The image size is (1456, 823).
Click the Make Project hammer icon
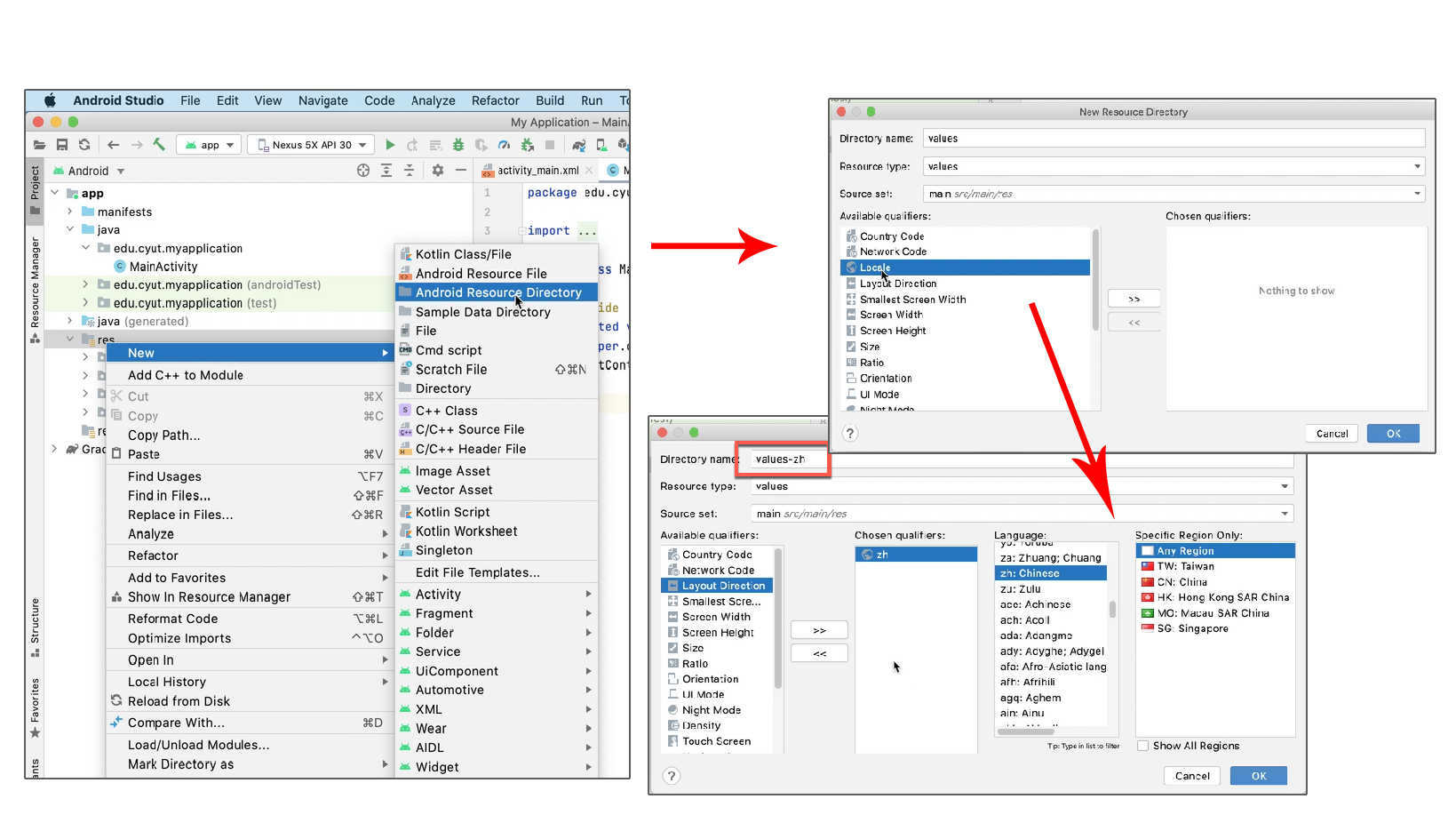(x=159, y=144)
